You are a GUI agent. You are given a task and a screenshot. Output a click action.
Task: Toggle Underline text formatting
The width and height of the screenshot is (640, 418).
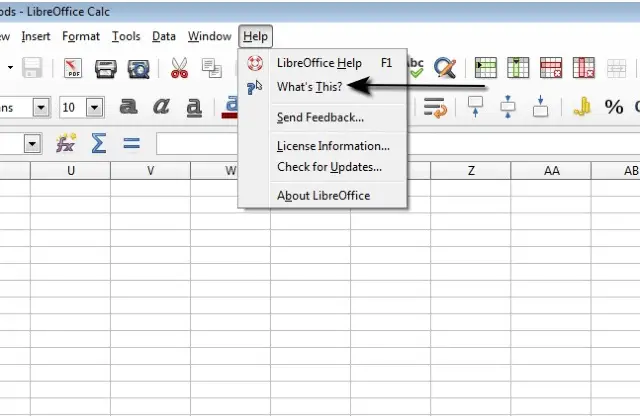click(194, 108)
